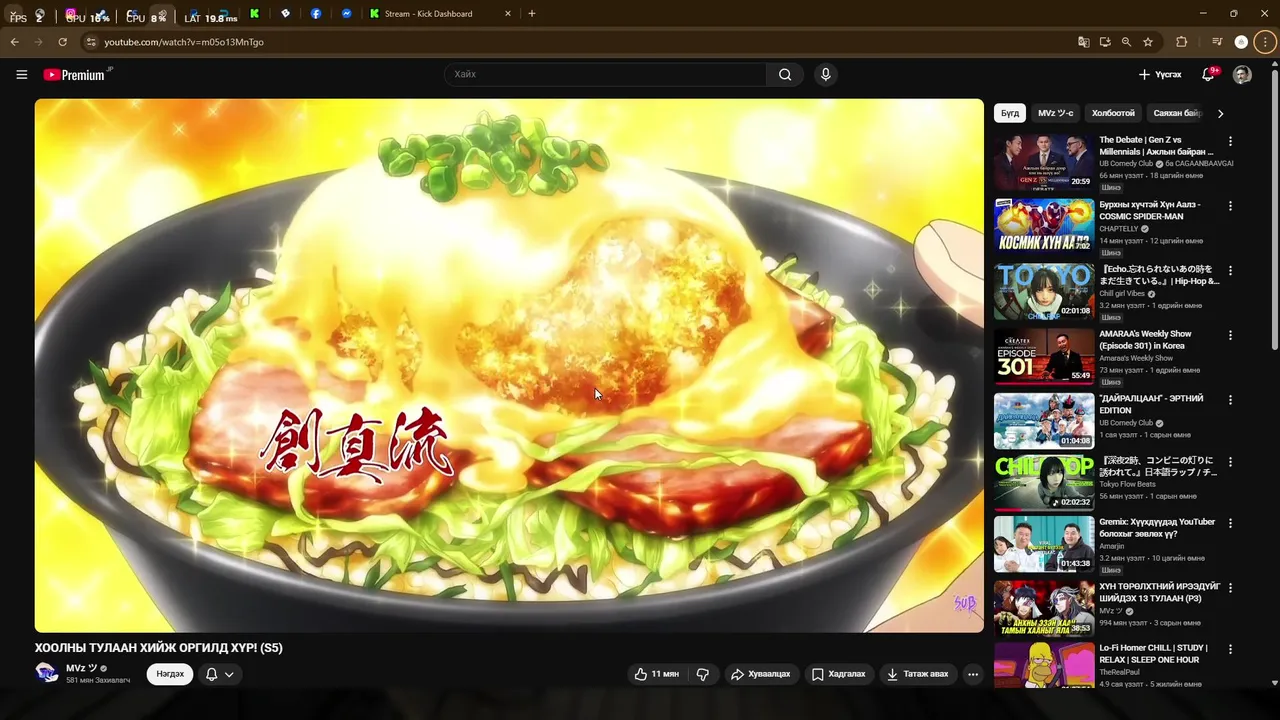Select the Бүгд filter chip
Image resolution: width=1280 pixels, height=720 pixels.
pos(1010,113)
